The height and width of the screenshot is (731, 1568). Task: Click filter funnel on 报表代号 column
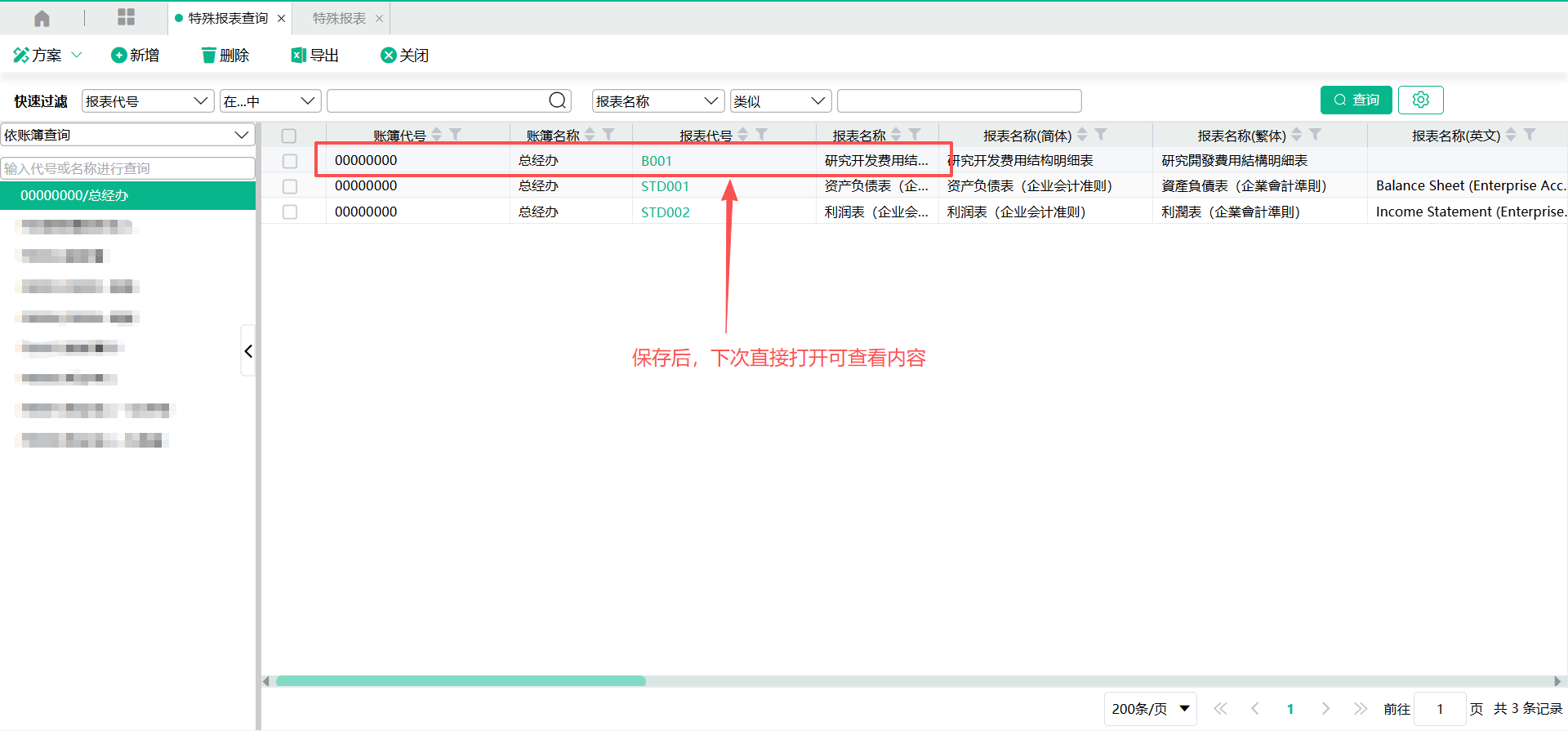coord(761,135)
